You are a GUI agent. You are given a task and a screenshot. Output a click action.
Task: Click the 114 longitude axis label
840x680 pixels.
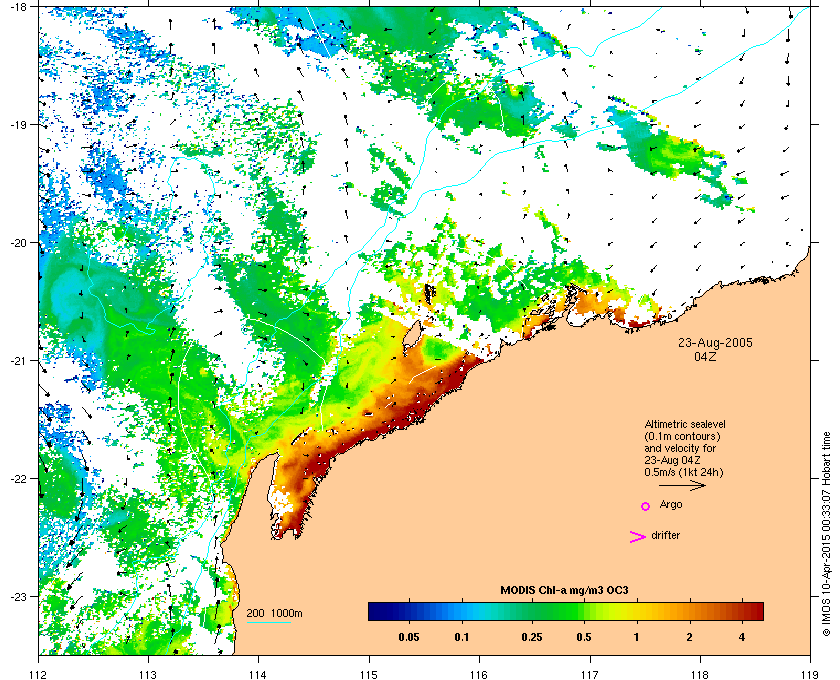coord(258,674)
